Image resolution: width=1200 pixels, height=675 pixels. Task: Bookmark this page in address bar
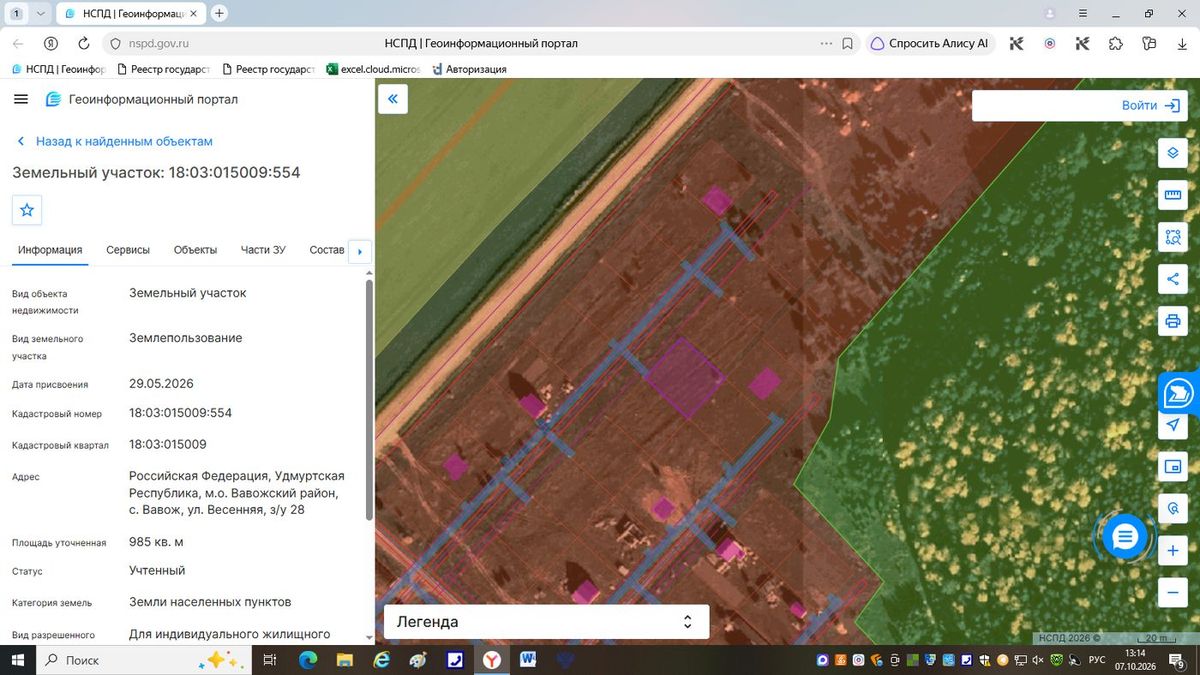847,43
